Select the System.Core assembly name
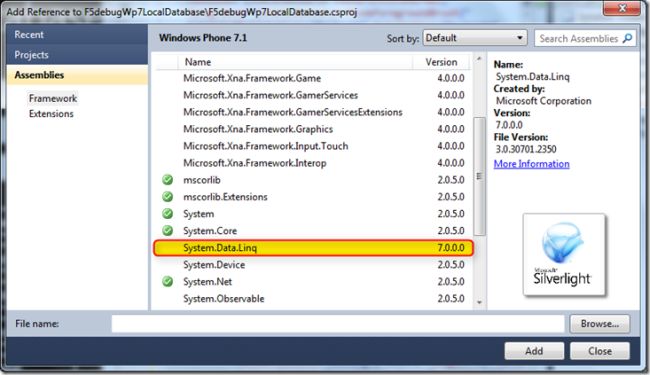 (x=210, y=231)
